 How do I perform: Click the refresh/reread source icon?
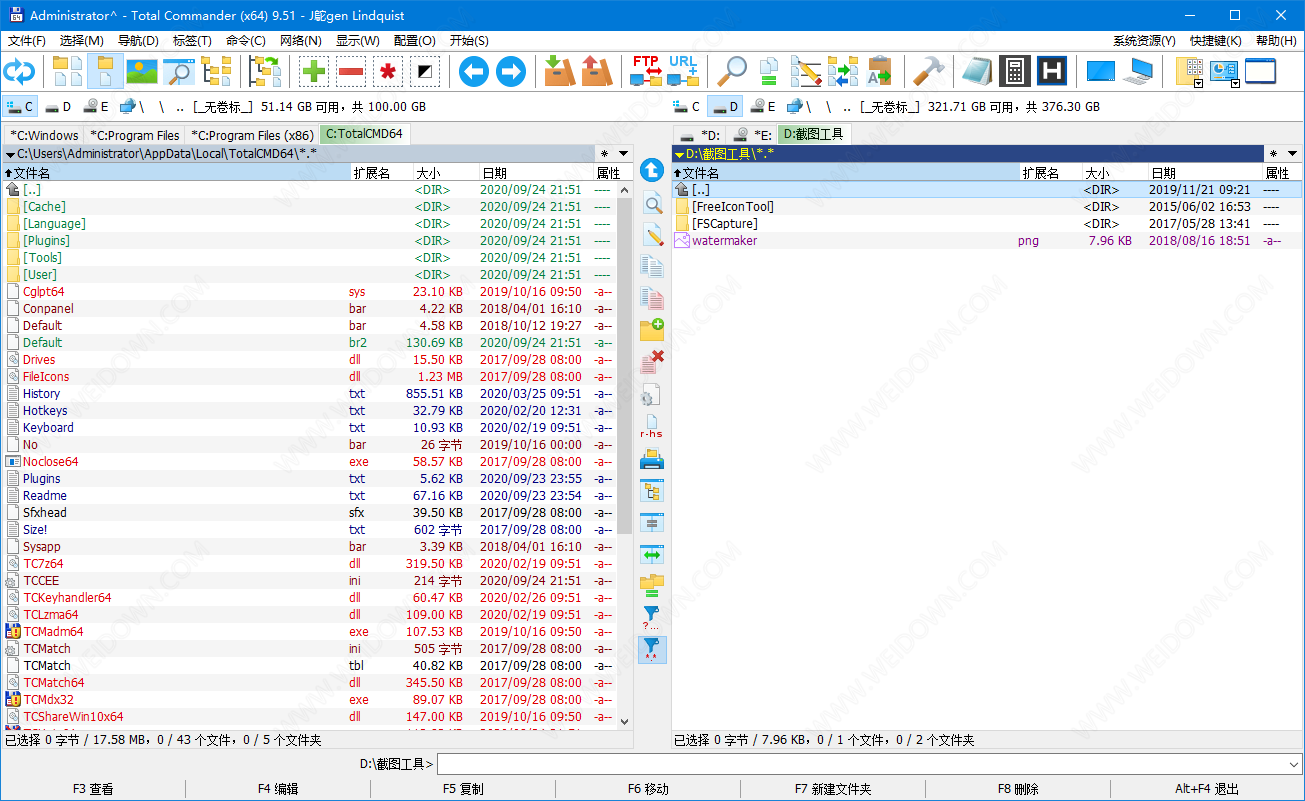(19, 71)
